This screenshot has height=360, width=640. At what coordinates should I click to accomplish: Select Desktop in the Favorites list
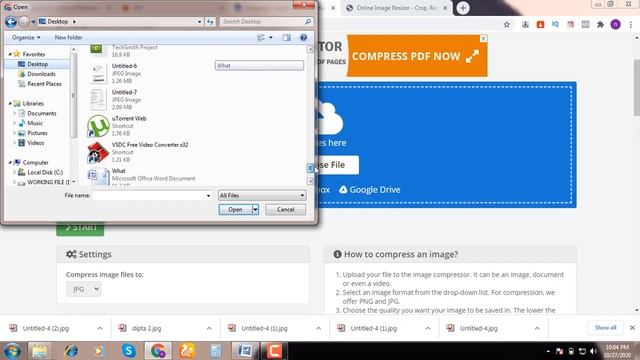pos(37,64)
